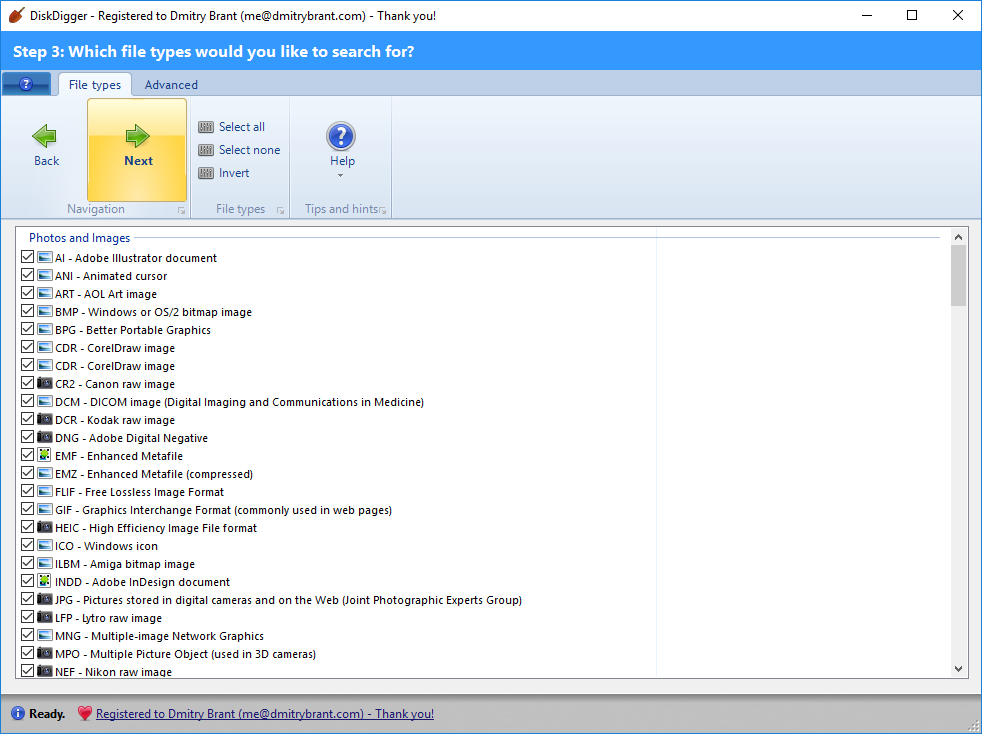Viewport: 982px width, 734px height.
Task: Click the blue info icon beside Ready
Action: (17, 714)
